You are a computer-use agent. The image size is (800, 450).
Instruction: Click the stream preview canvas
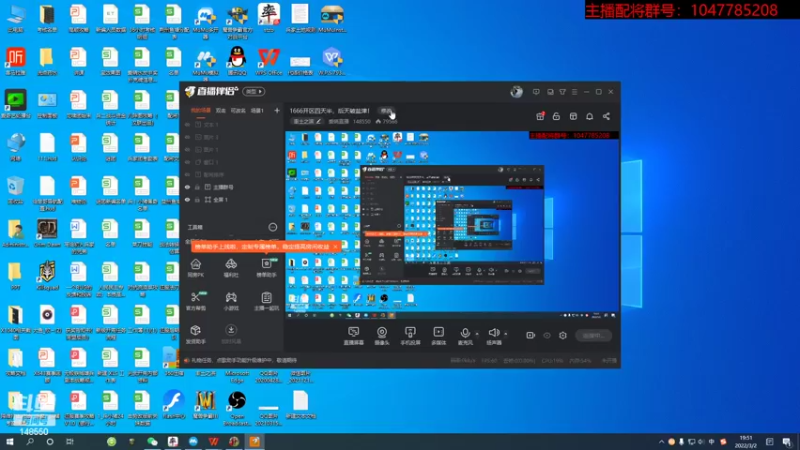pyautogui.click(x=453, y=225)
